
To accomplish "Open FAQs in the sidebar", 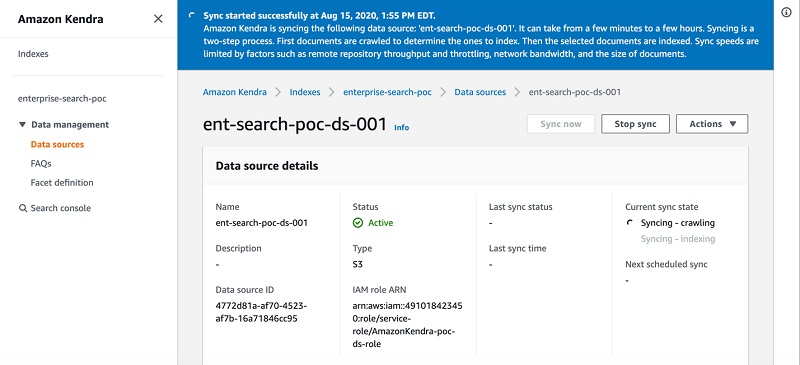I will pyautogui.click(x=41, y=164).
